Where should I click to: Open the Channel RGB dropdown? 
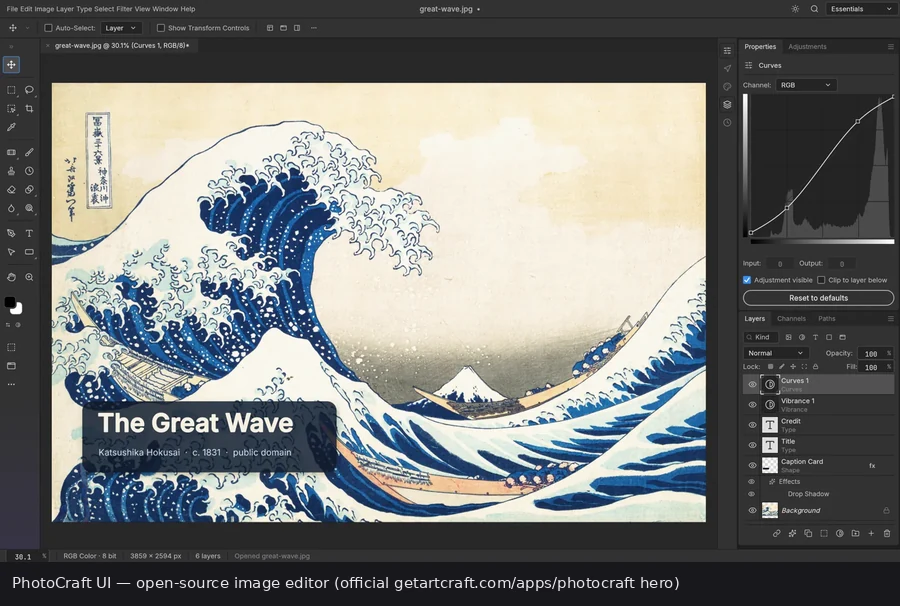click(x=806, y=85)
